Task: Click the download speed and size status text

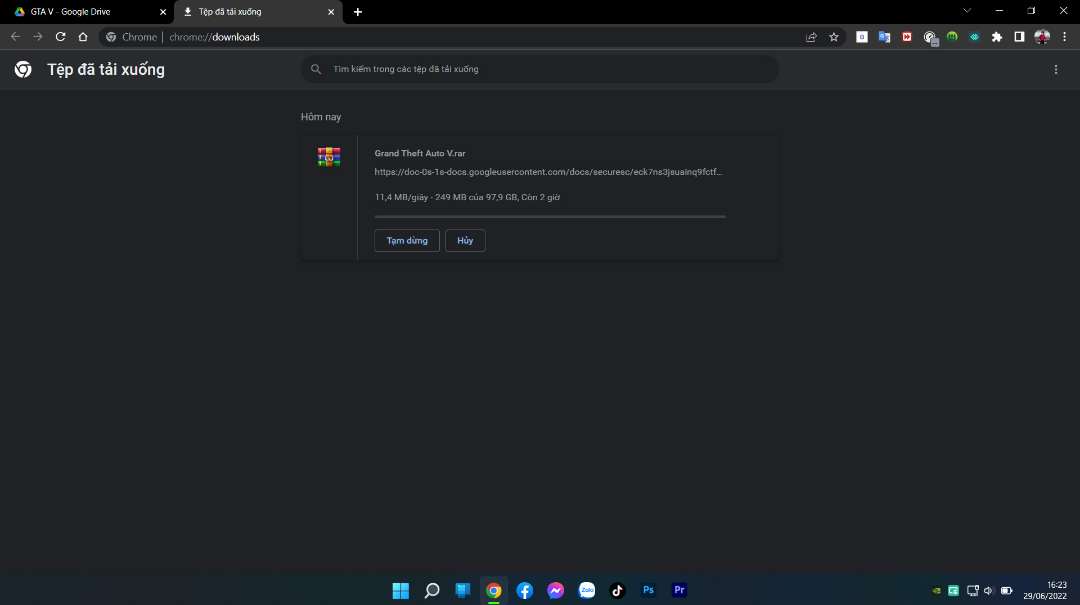Action: pyautogui.click(x=467, y=197)
